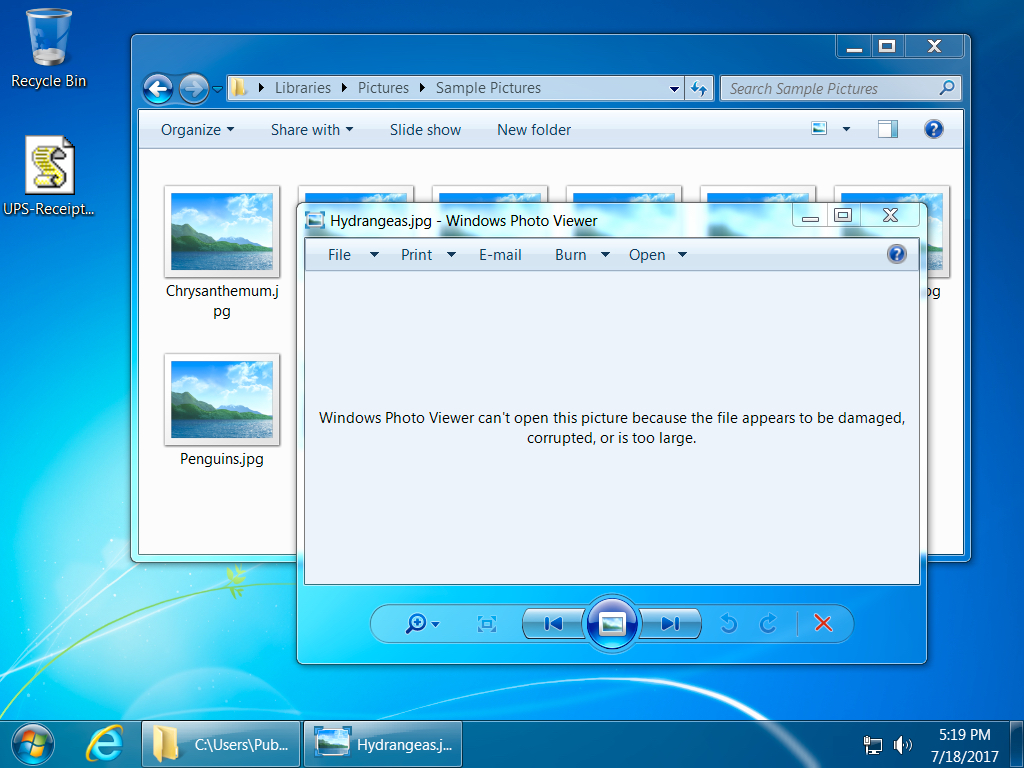The image size is (1024, 768).
Task: Click the actual size fit button
Action: pos(487,624)
